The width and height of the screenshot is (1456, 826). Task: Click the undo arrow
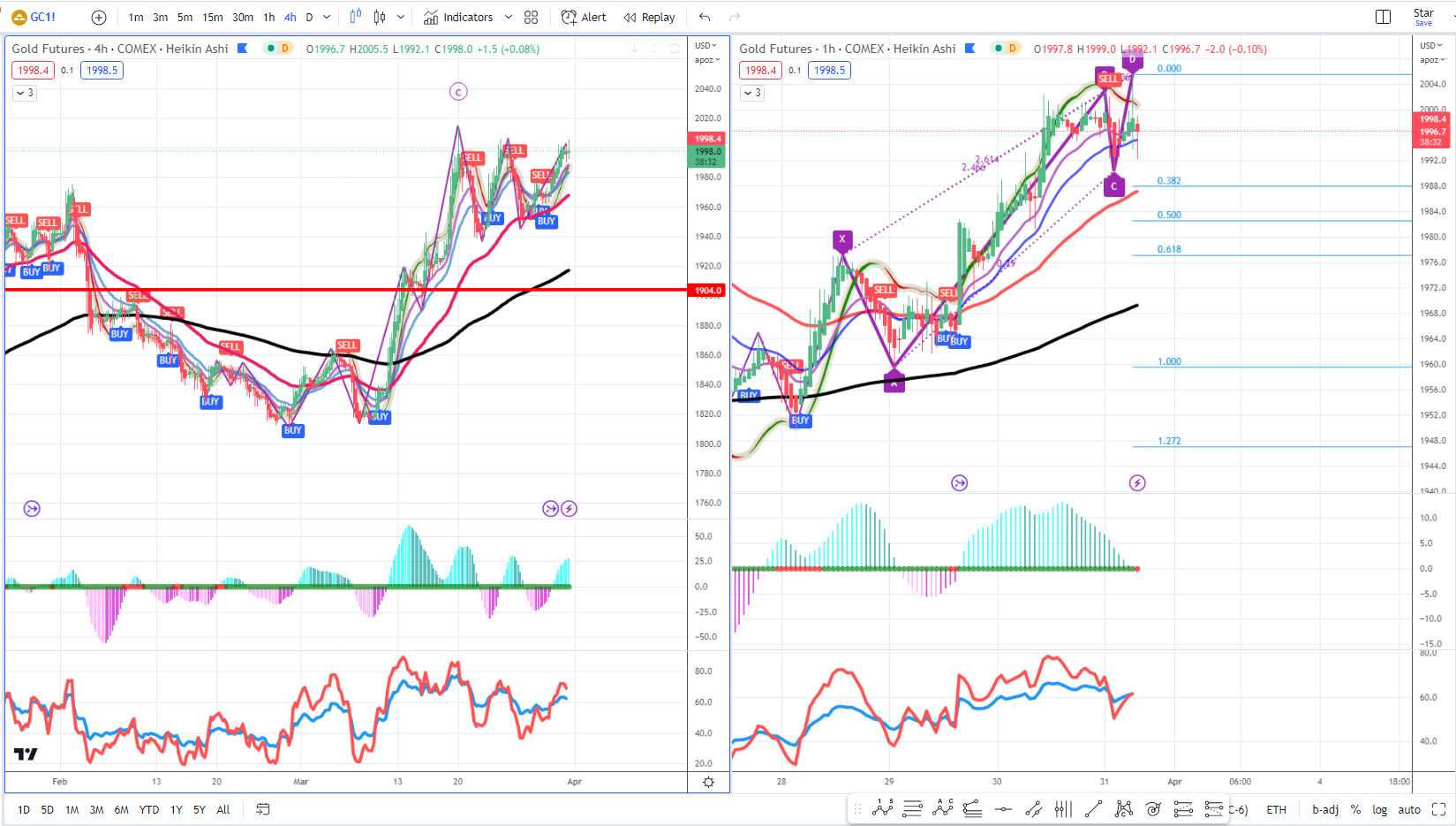point(705,17)
